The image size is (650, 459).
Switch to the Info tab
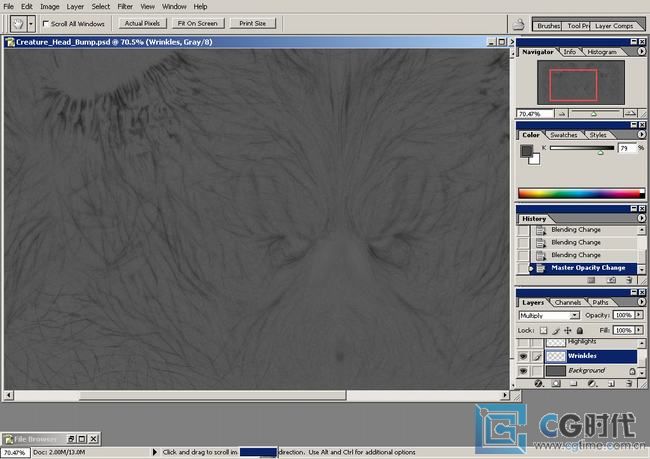pos(570,52)
